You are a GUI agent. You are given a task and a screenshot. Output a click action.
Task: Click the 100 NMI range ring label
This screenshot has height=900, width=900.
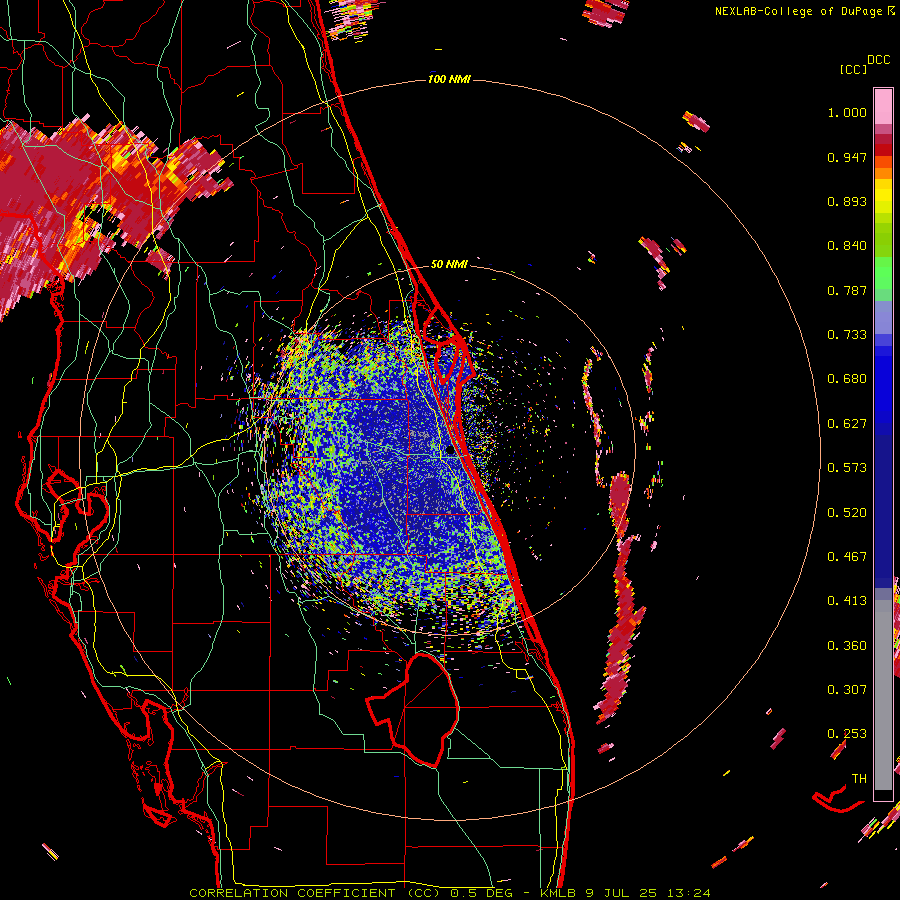click(x=449, y=79)
